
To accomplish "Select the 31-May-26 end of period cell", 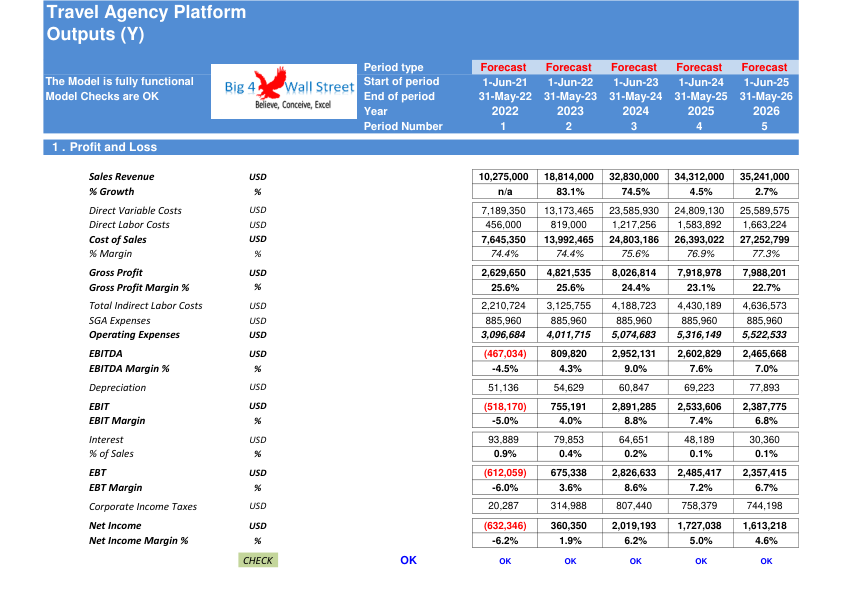I will click(x=766, y=97).
